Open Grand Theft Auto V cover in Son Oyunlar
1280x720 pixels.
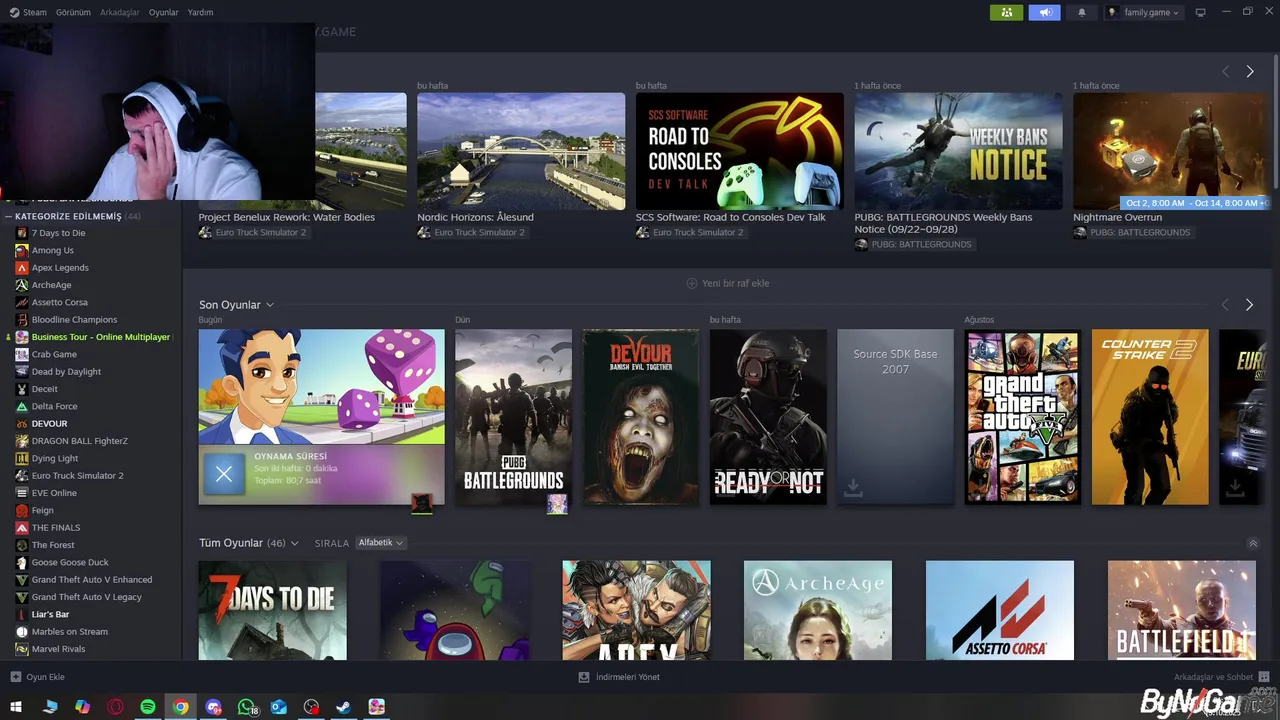pyautogui.click(x=1022, y=417)
